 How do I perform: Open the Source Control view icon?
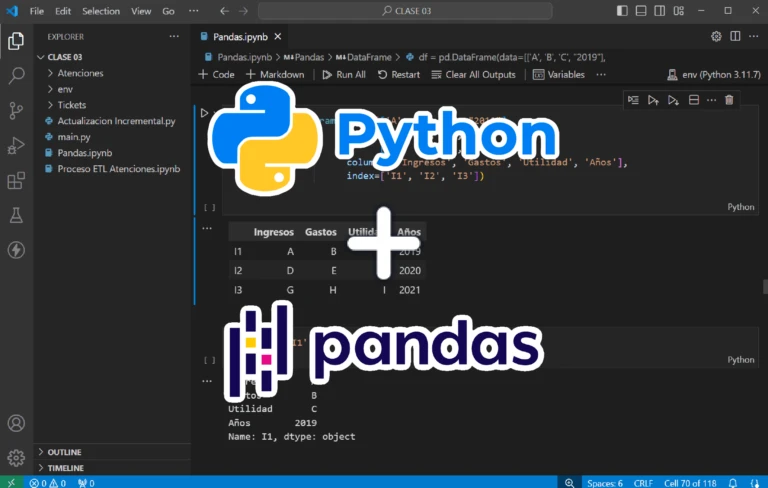16,111
